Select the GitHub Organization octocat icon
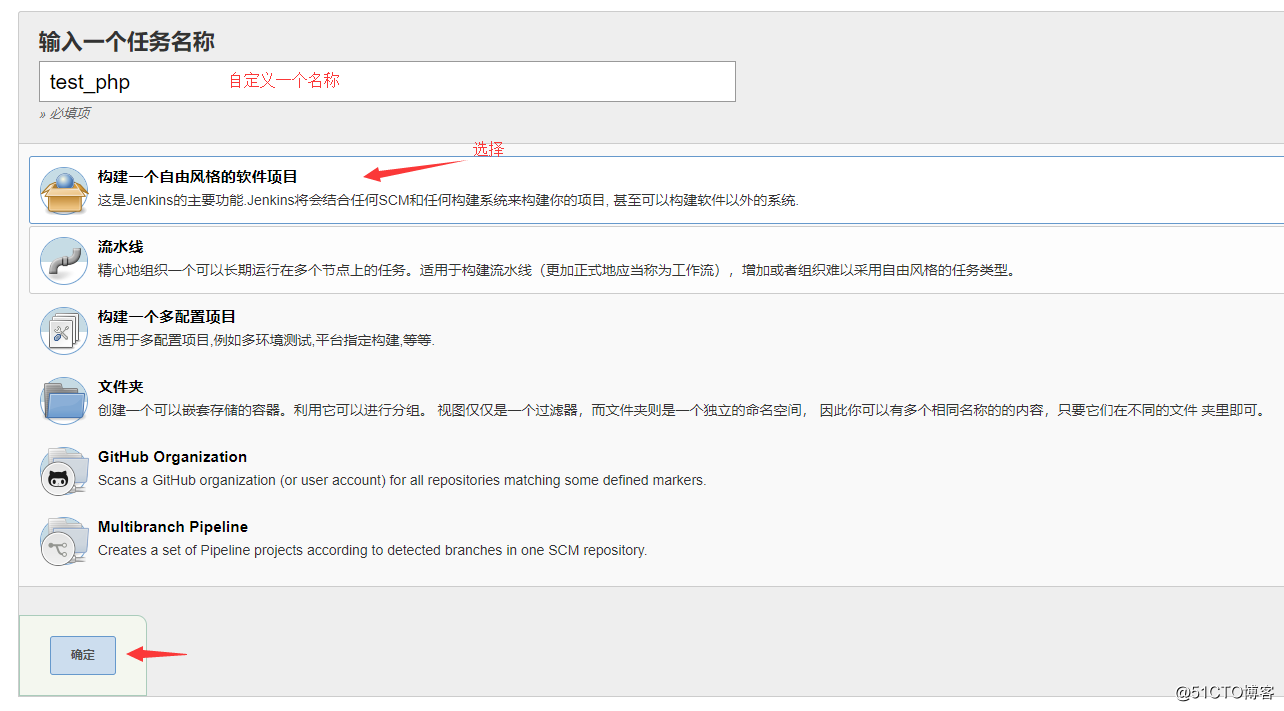The width and height of the screenshot is (1284, 711). [x=64, y=470]
